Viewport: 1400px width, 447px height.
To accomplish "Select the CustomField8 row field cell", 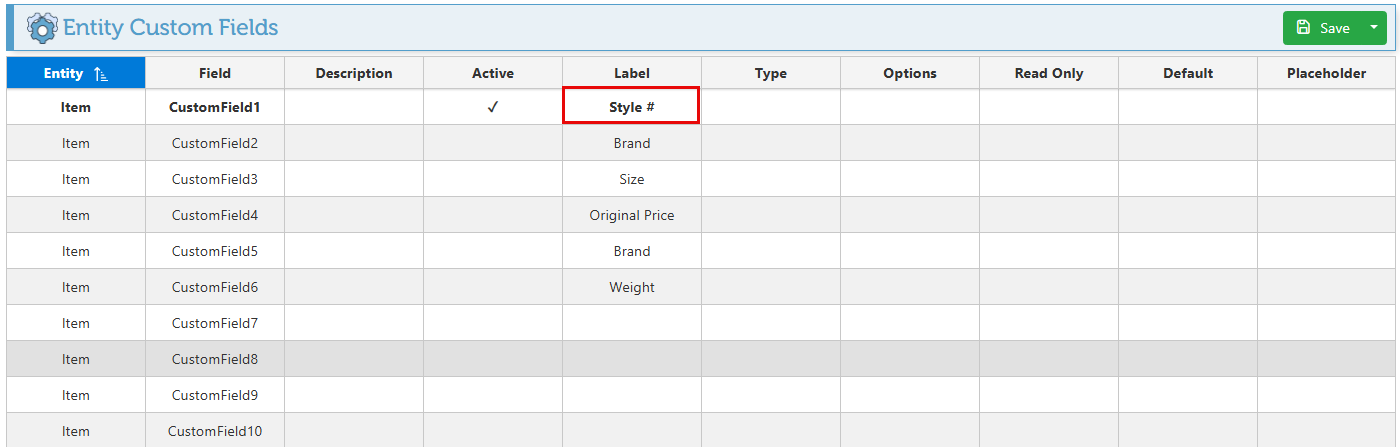I will pyautogui.click(x=215, y=359).
